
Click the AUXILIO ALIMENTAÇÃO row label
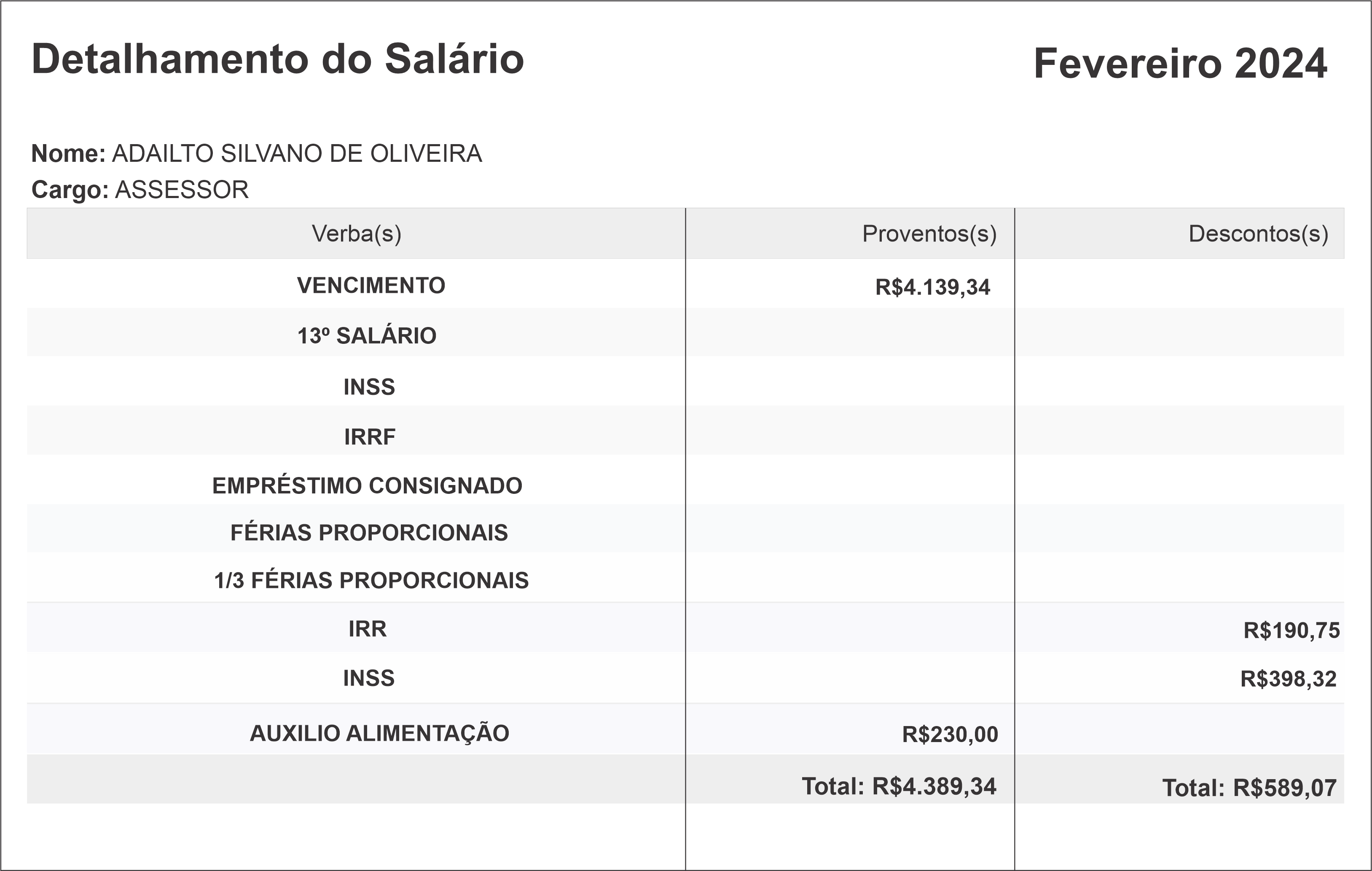[x=379, y=734]
